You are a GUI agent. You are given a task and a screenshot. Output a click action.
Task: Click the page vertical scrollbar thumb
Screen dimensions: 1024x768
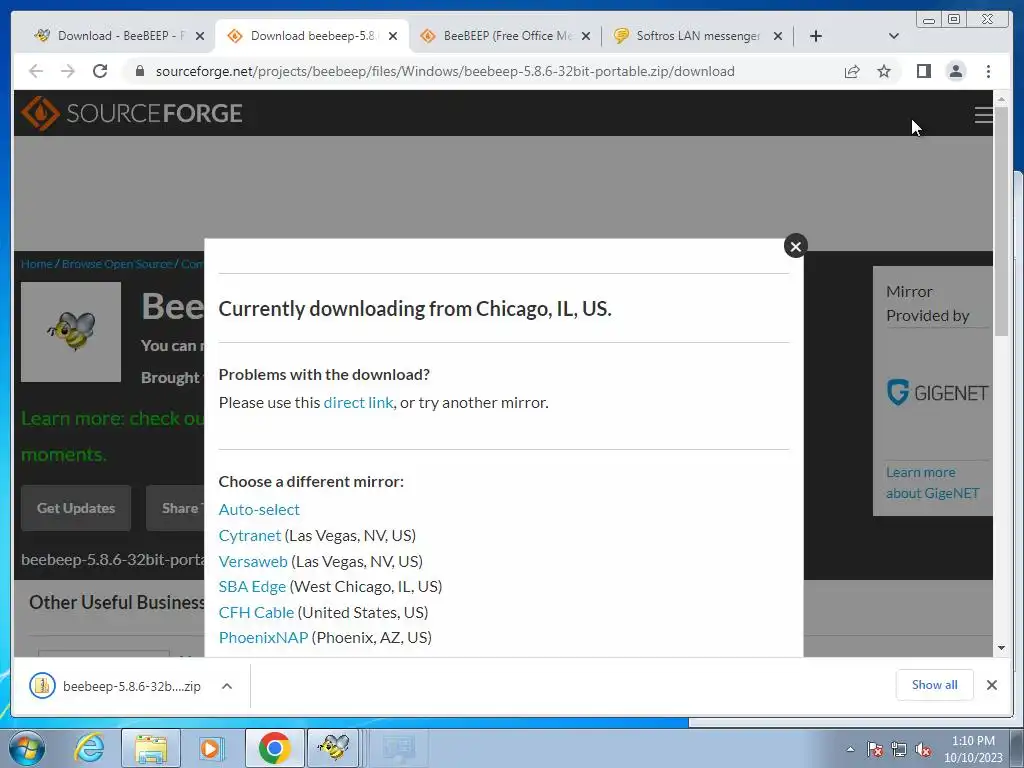click(x=1002, y=222)
